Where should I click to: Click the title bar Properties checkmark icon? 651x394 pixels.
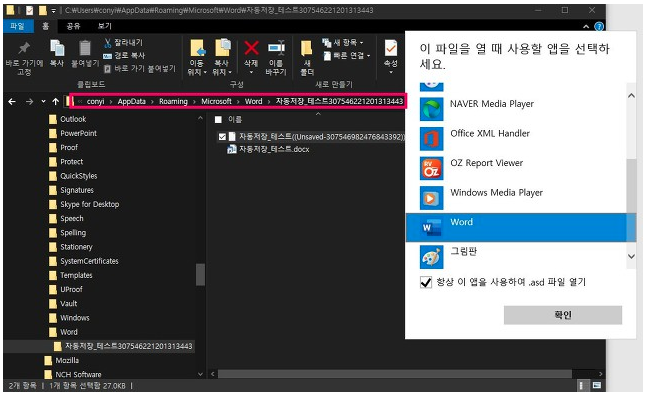29,10
